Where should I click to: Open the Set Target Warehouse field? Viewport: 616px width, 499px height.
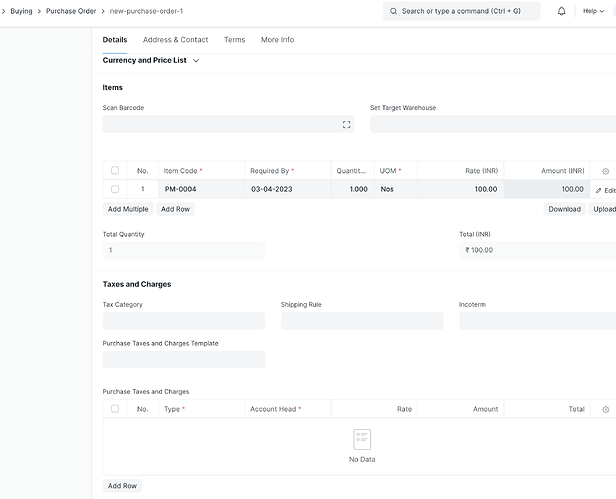pos(493,124)
